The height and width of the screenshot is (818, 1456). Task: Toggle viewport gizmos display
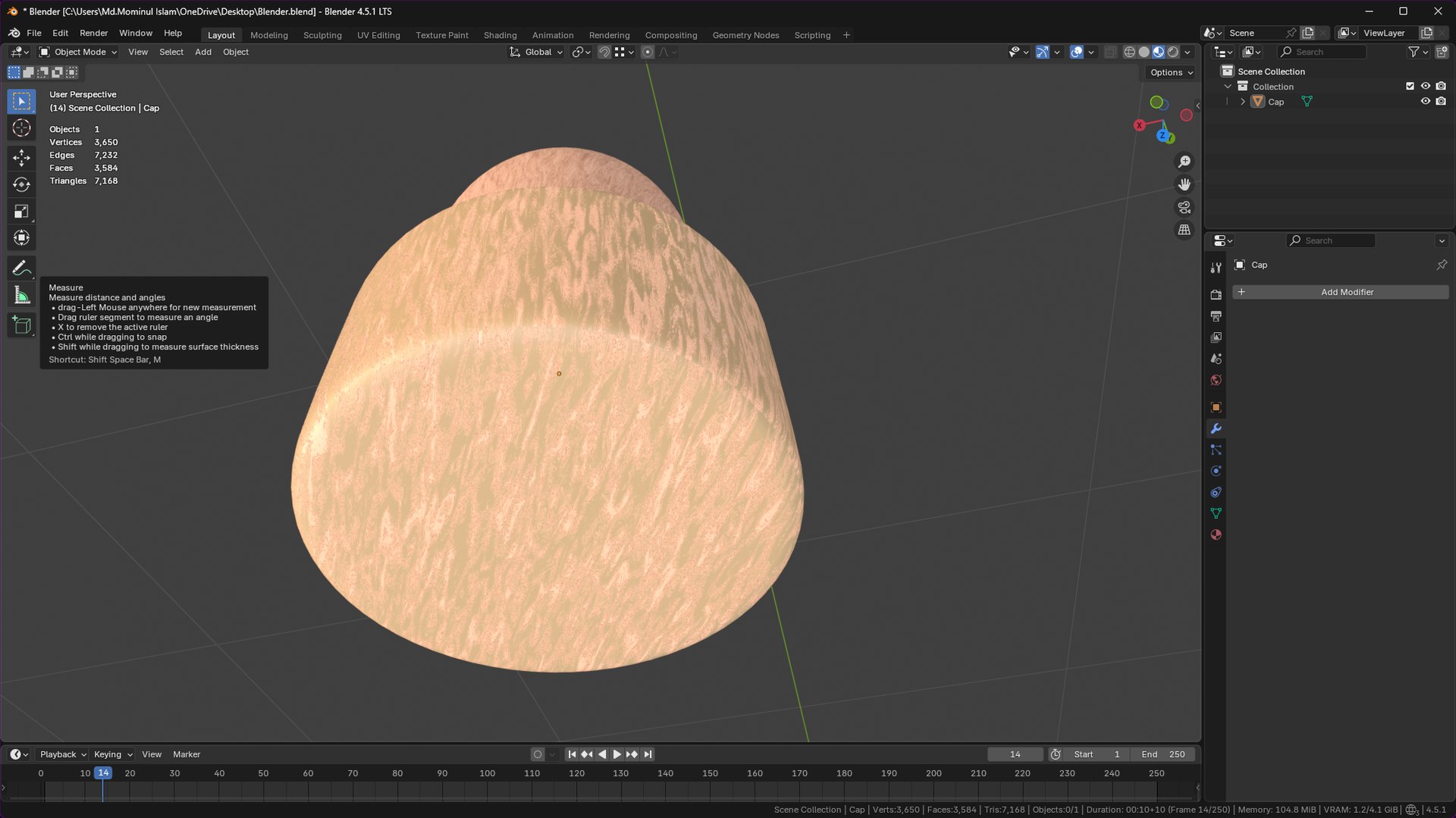pos(1043,52)
